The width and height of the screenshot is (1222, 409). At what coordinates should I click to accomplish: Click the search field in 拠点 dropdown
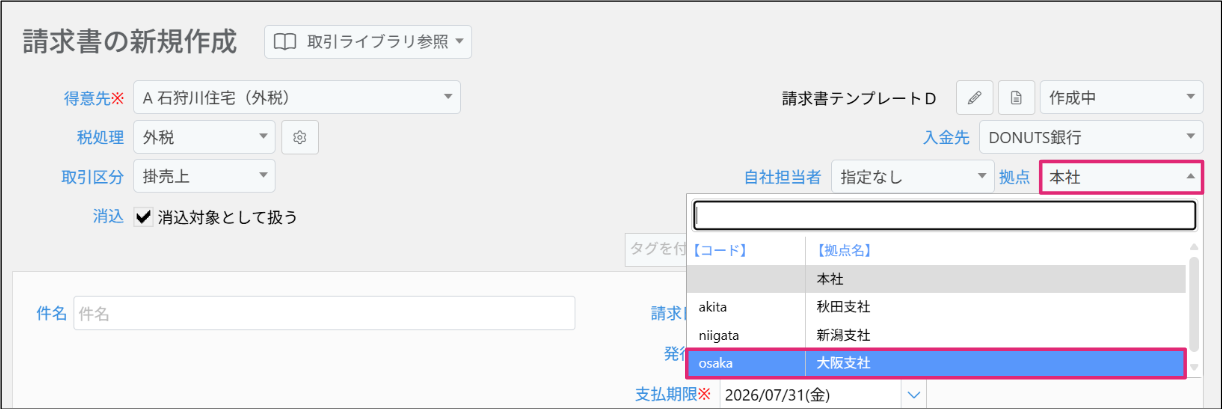coord(945,215)
